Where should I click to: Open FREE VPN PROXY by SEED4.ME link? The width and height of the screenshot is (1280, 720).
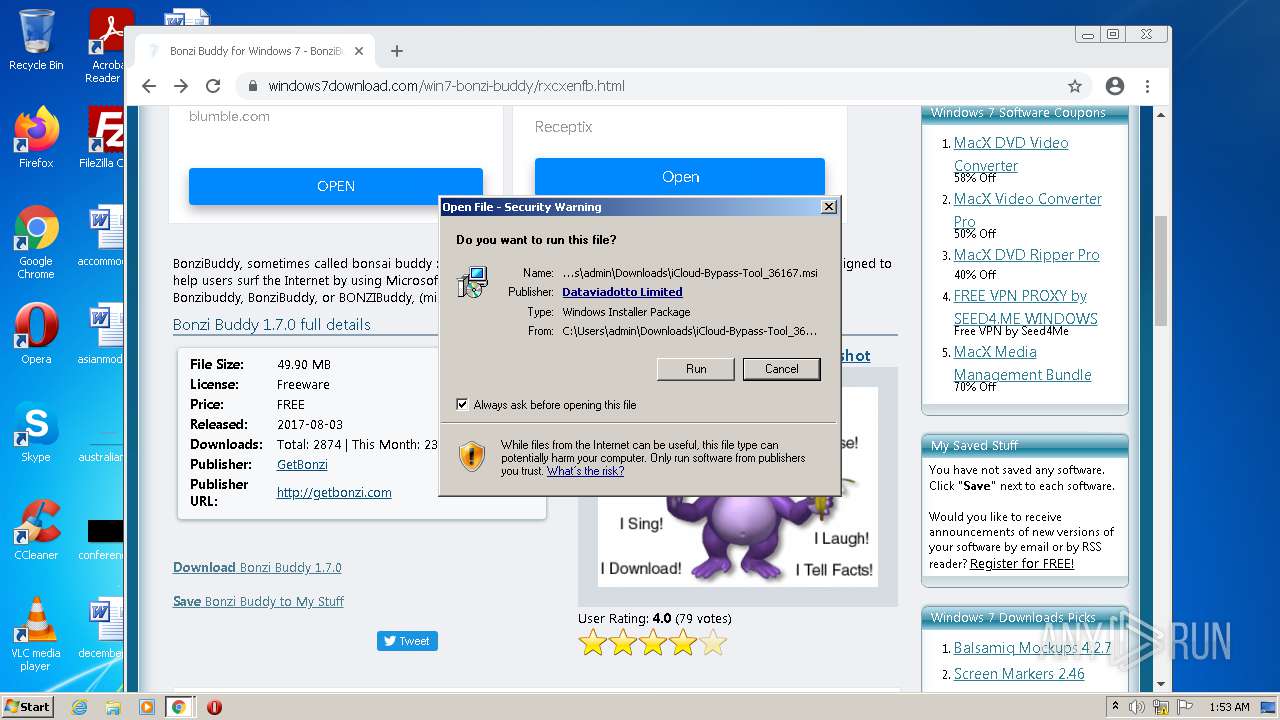(x=1025, y=307)
